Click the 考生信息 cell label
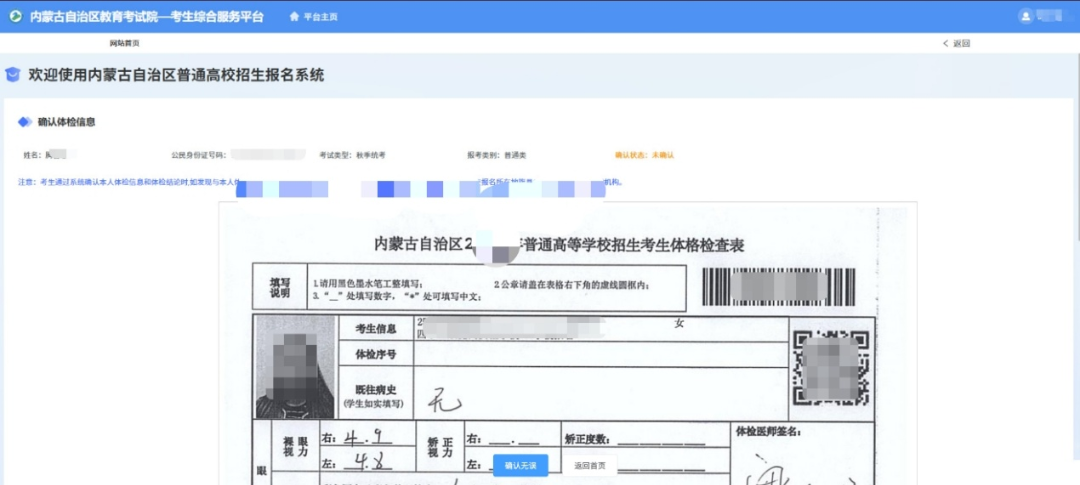 point(375,329)
